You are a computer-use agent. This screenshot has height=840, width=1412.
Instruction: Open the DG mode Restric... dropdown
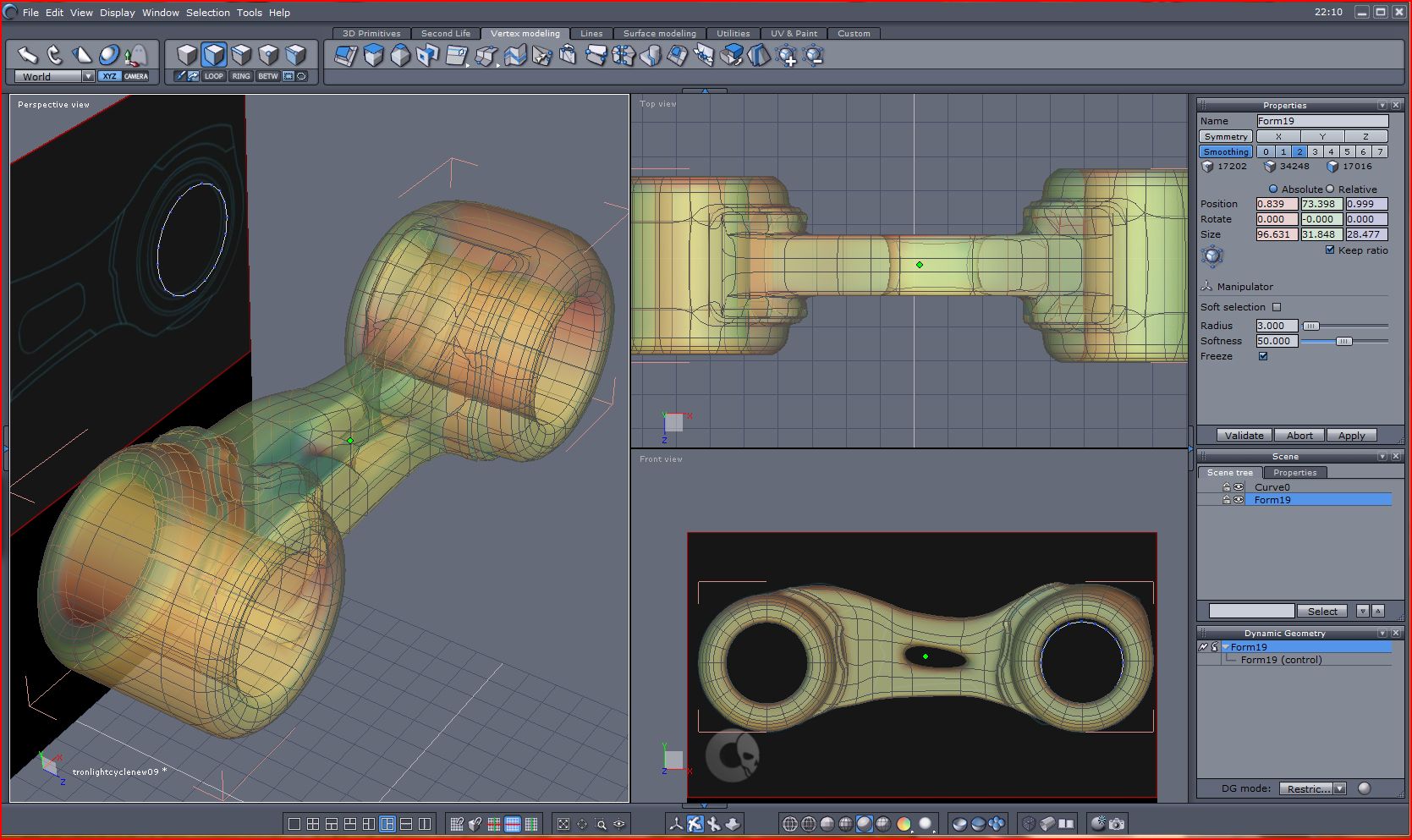point(1338,788)
